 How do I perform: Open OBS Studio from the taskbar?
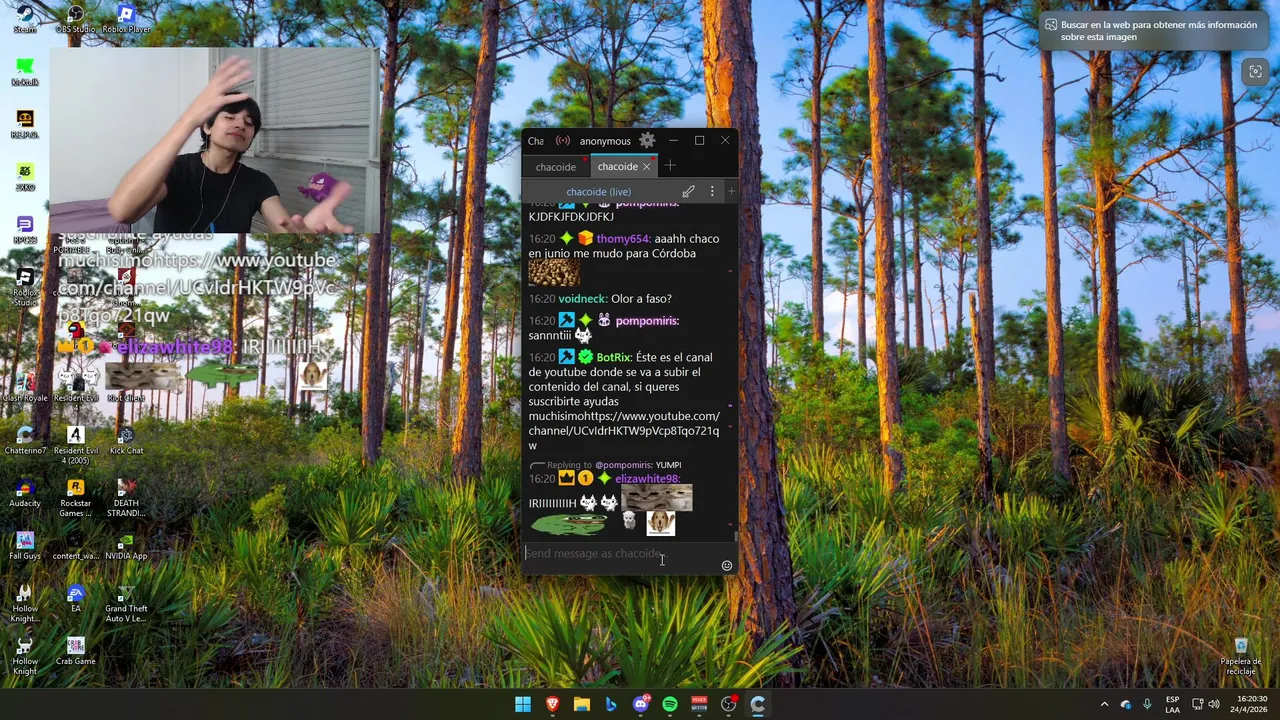[729, 704]
